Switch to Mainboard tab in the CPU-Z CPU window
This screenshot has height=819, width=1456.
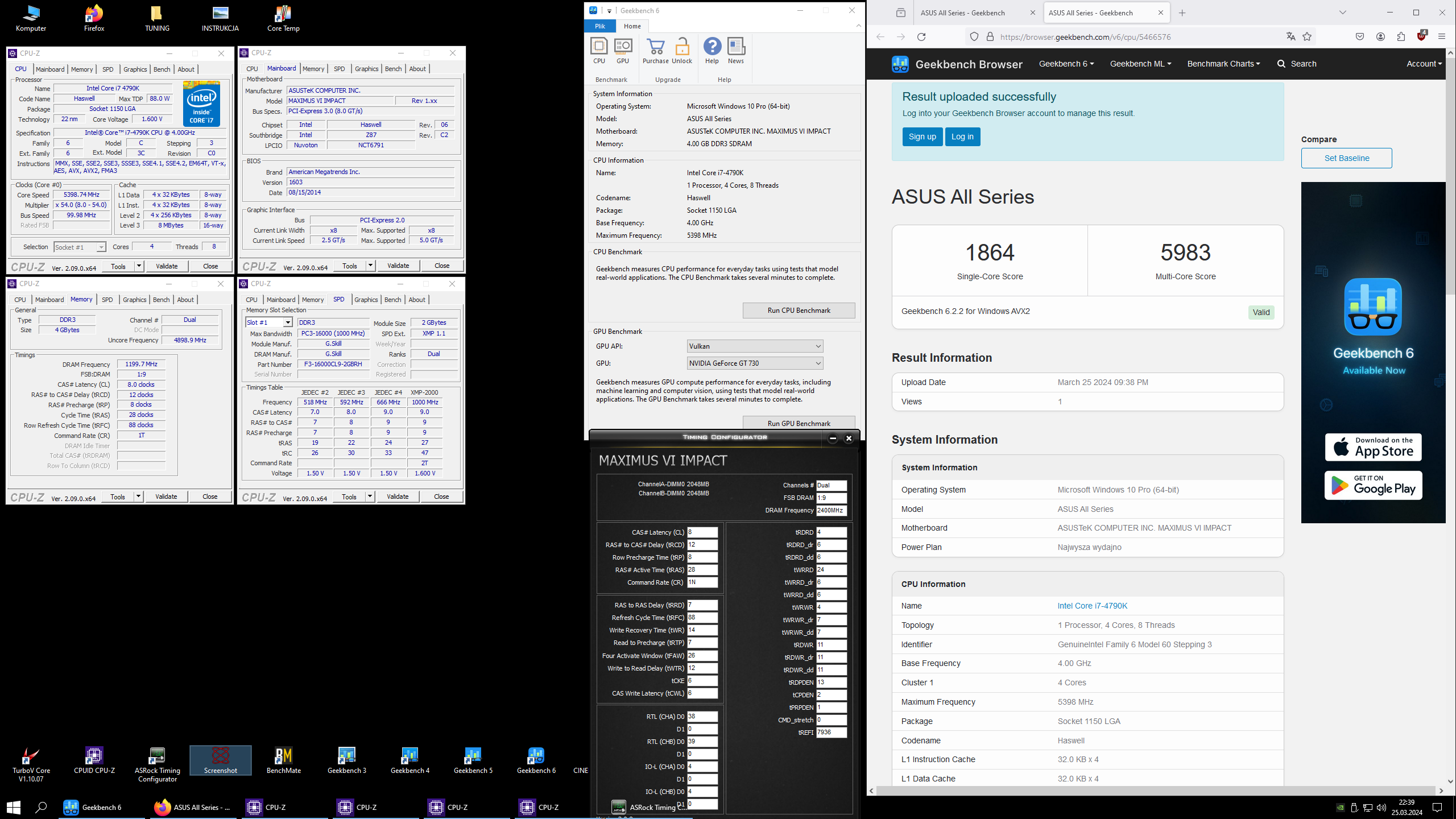[x=50, y=69]
